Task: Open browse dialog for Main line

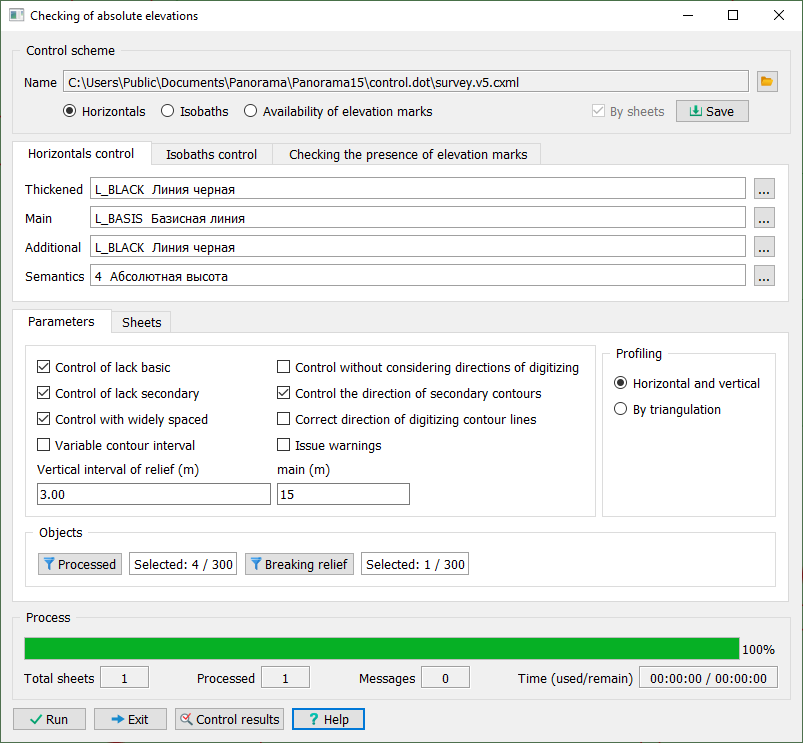Action: point(765,218)
